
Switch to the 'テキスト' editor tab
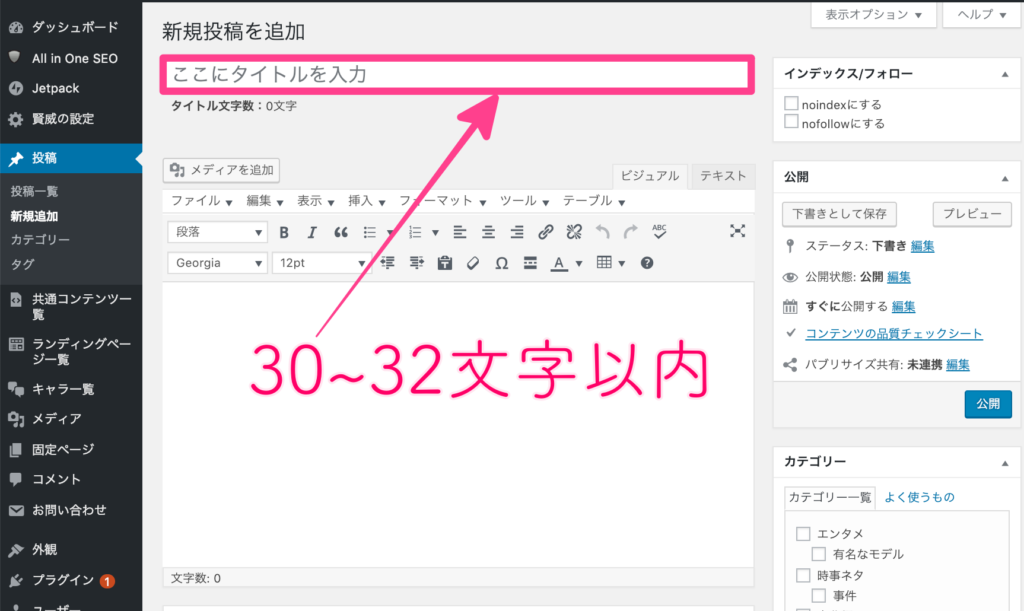[x=722, y=176]
